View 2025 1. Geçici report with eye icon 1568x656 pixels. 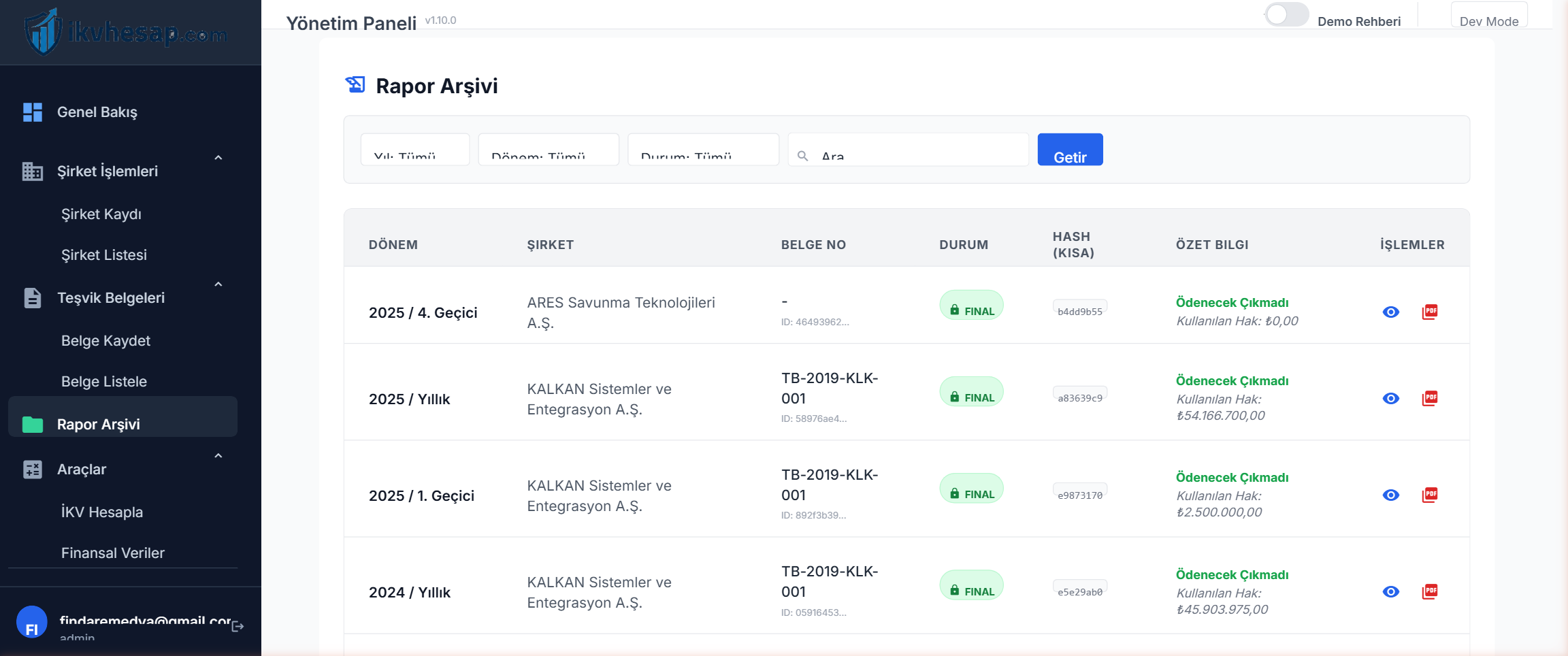(x=1391, y=495)
